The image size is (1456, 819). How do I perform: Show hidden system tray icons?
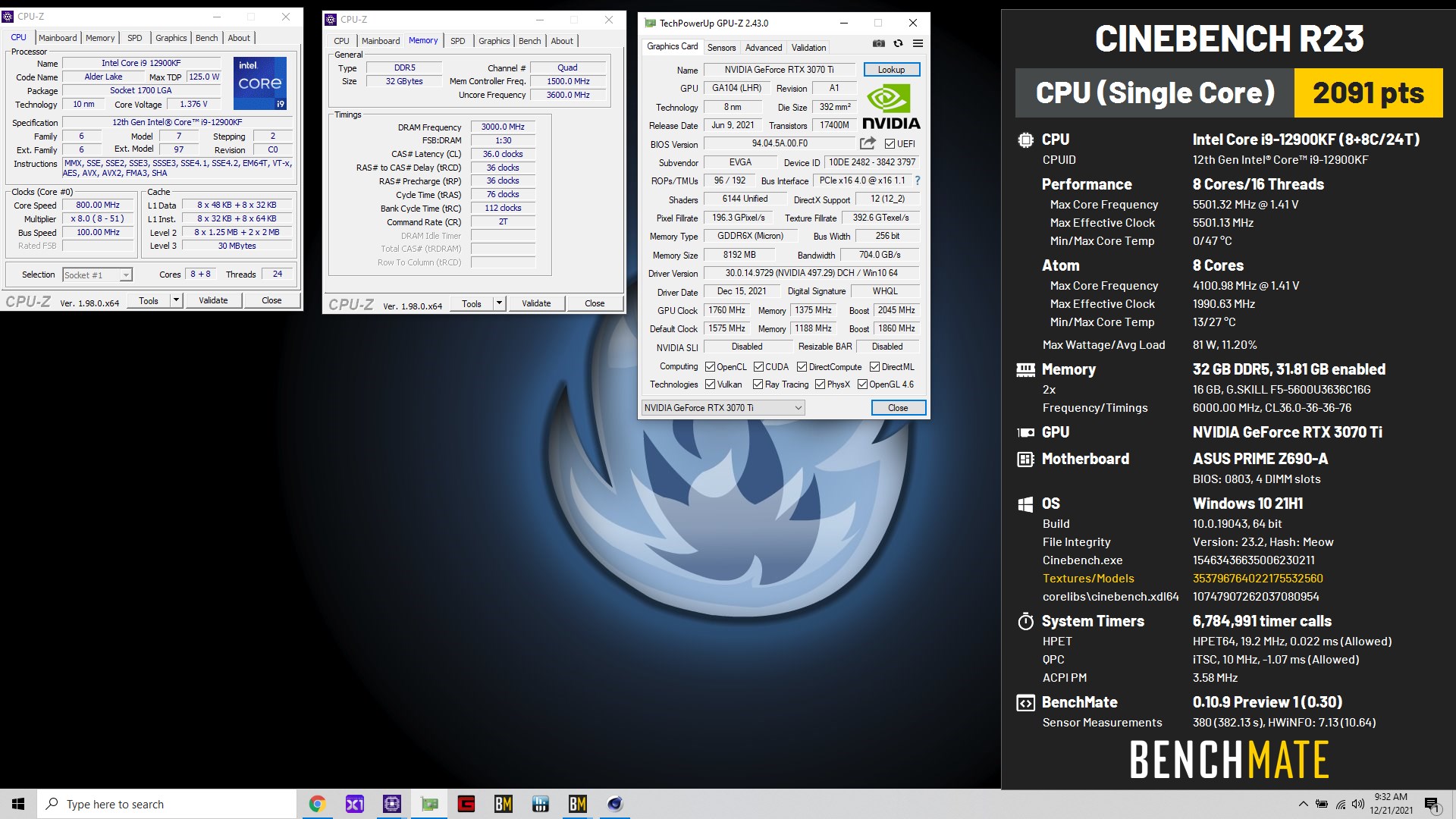[x=1303, y=804]
